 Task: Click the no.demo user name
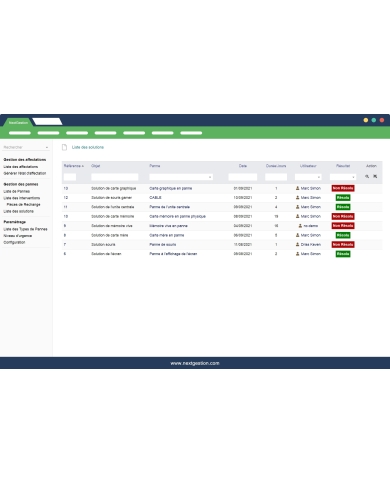coord(311,226)
